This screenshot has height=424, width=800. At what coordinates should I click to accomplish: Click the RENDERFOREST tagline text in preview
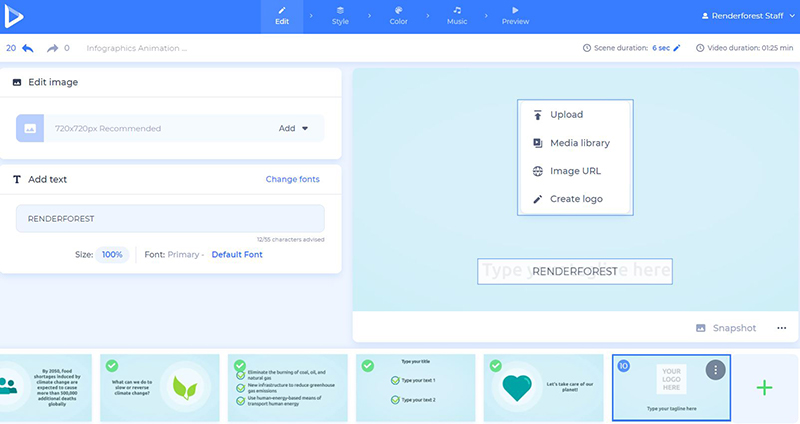click(575, 271)
